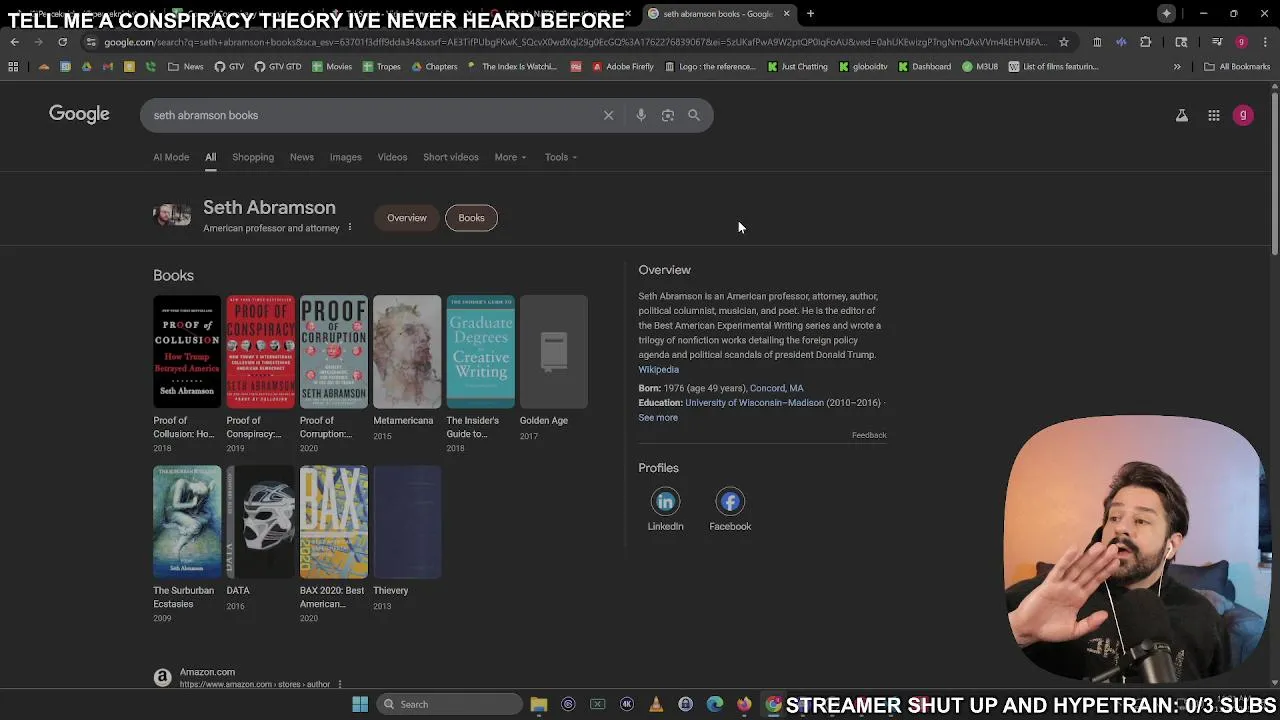Open Chrome apps grid in bookmarks bar
This screenshot has width=1280, height=720.
[13, 67]
